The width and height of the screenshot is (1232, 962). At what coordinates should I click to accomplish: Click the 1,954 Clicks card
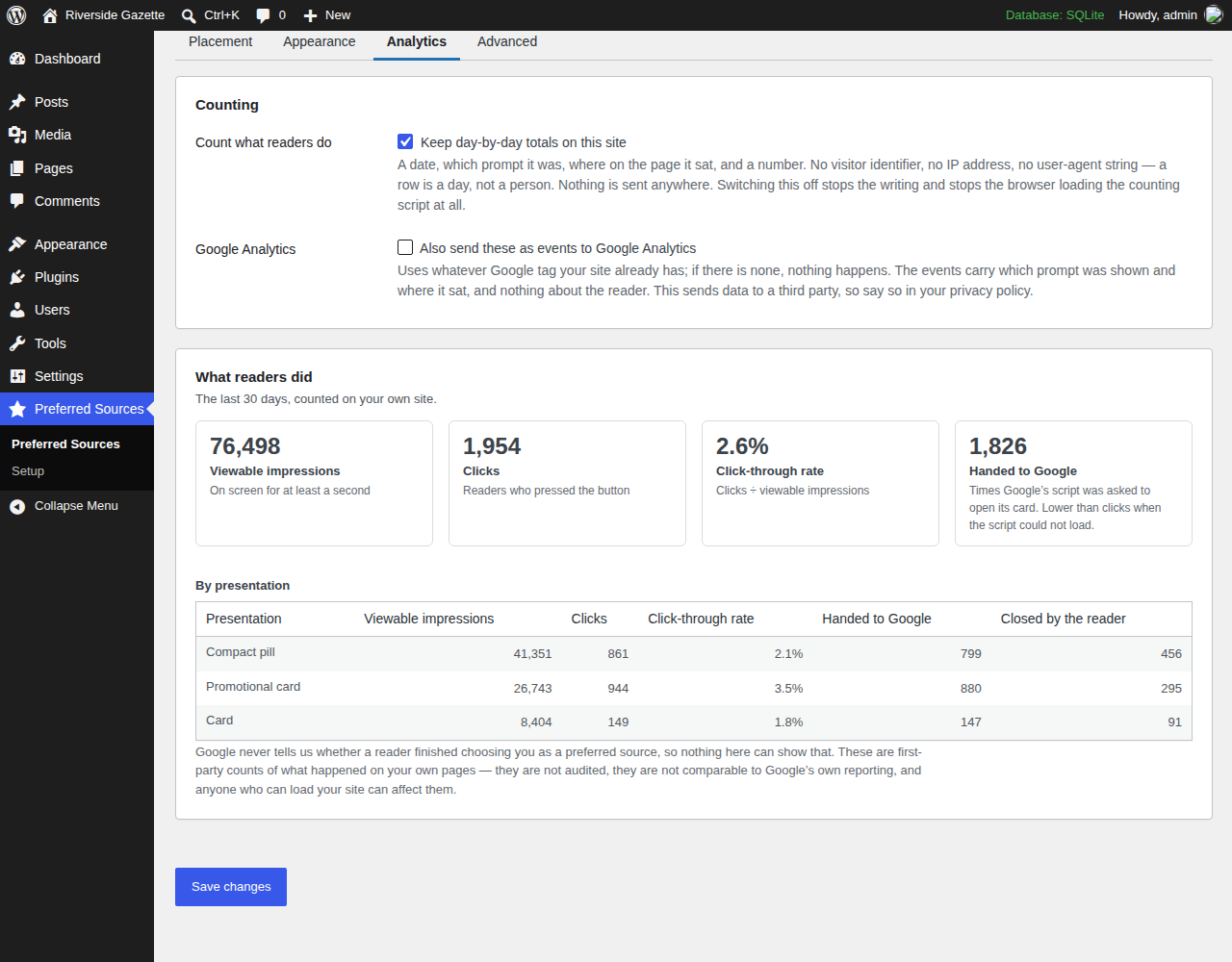[567, 483]
